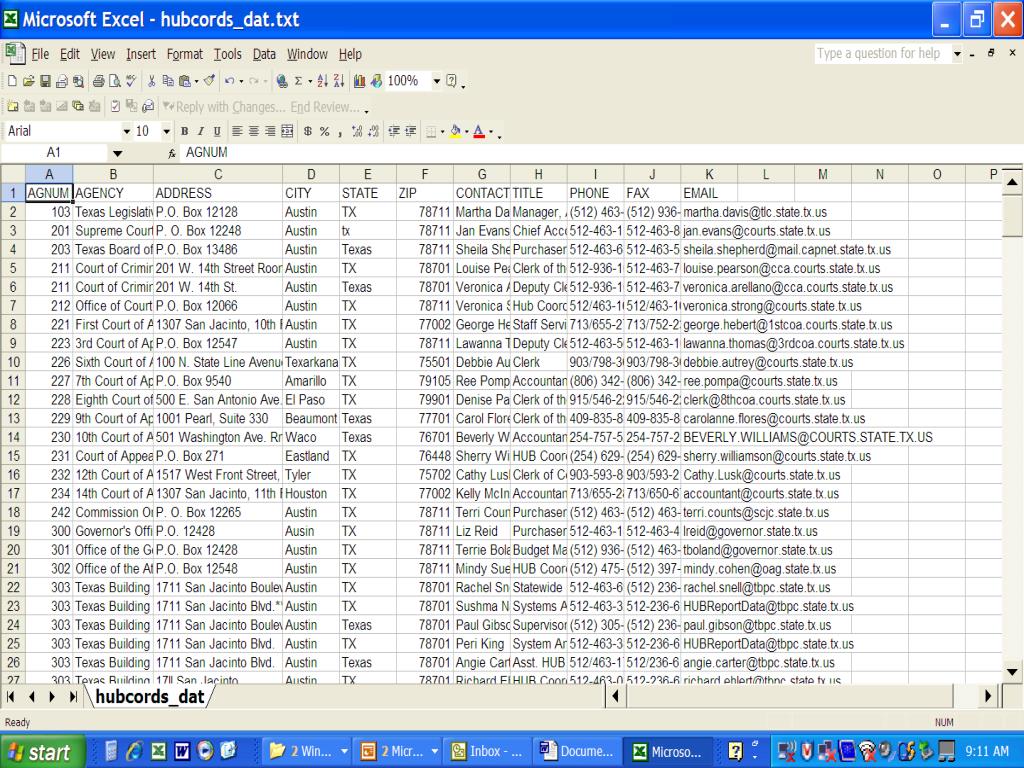
Task: Expand the Font Color palette arrow
Action: pyautogui.click(x=491, y=131)
